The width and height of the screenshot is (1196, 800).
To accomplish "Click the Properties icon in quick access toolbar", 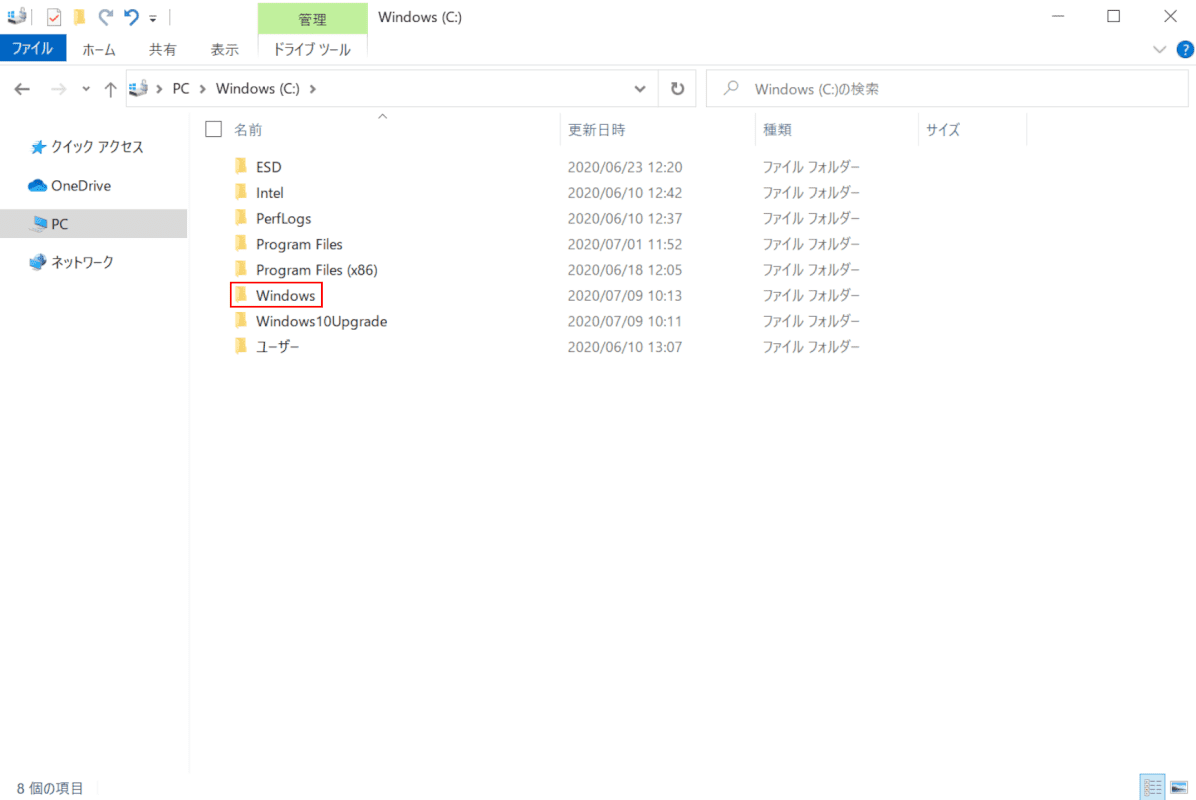I will pyautogui.click(x=53, y=17).
